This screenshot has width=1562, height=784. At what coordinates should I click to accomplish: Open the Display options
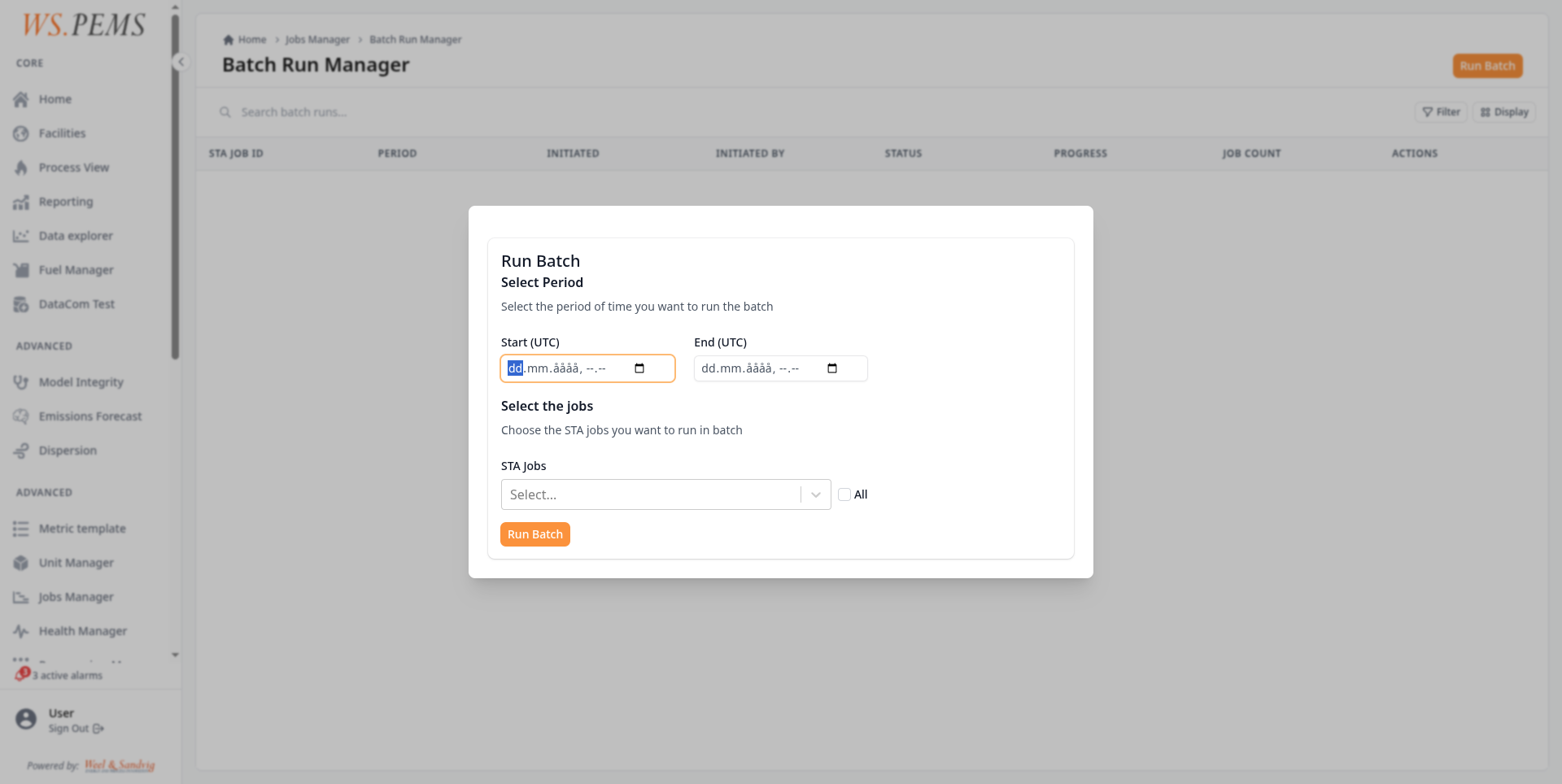pyautogui.click(x=1504, y=112)
